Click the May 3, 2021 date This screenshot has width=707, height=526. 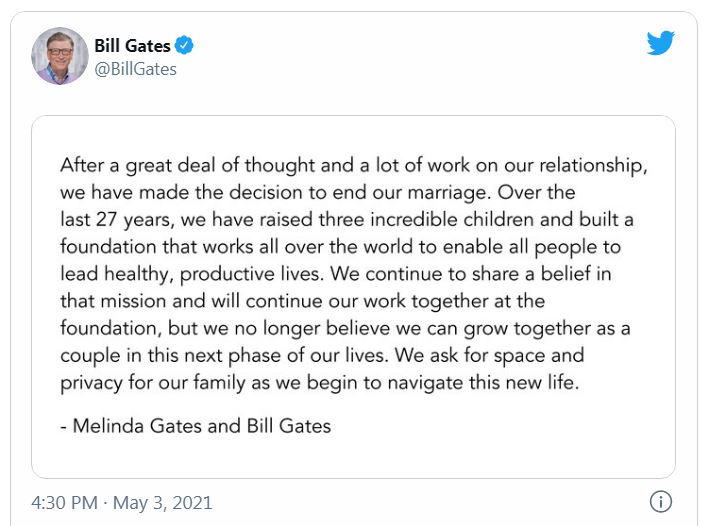[x=162, y=502]
